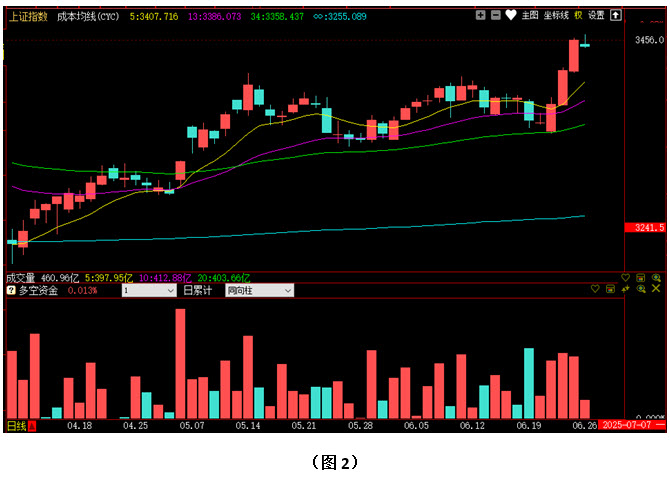Open the 主图 main chart menu
The width and height of the screenshot is (670, 481).
tap(530, 15)
